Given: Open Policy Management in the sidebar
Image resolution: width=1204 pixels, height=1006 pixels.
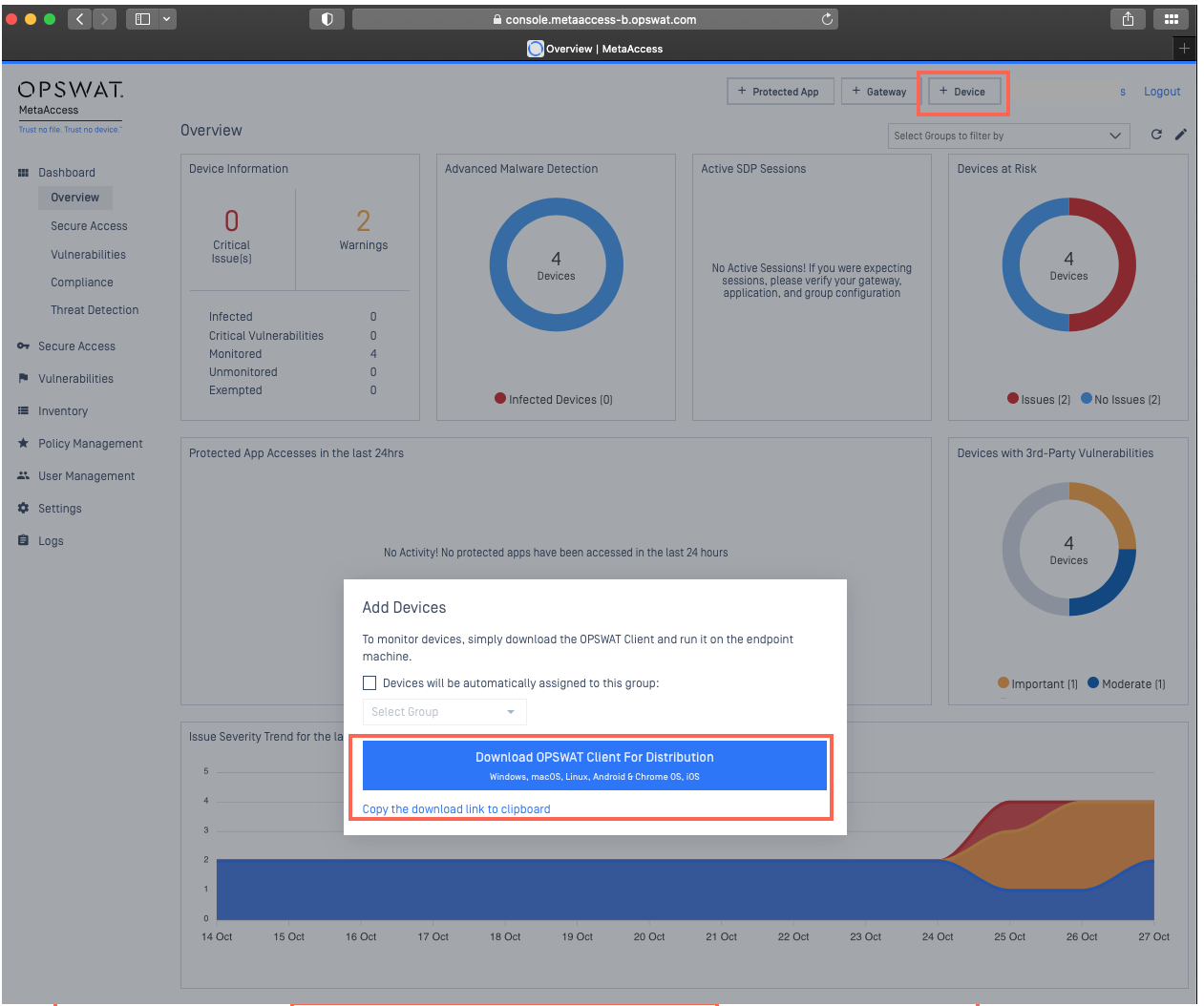Looking at the screenshot, I should click(x=91, y=444).
